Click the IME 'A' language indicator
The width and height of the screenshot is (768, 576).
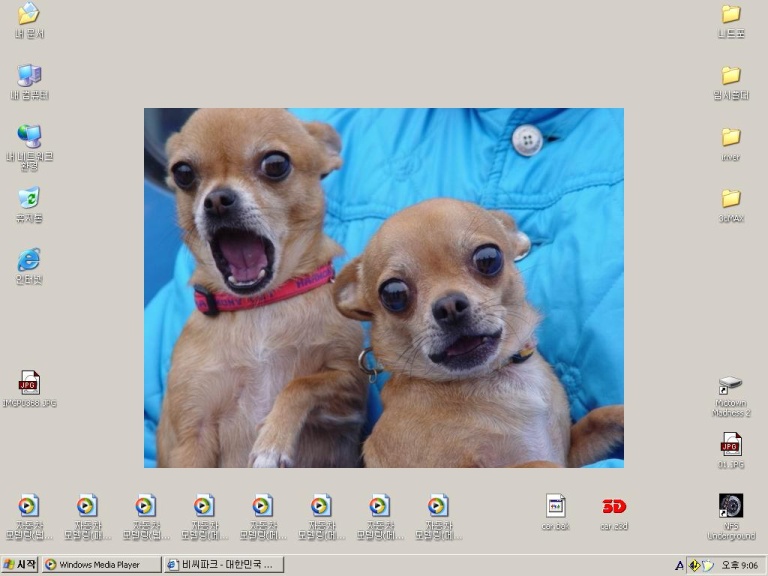[x=679, y=565]
